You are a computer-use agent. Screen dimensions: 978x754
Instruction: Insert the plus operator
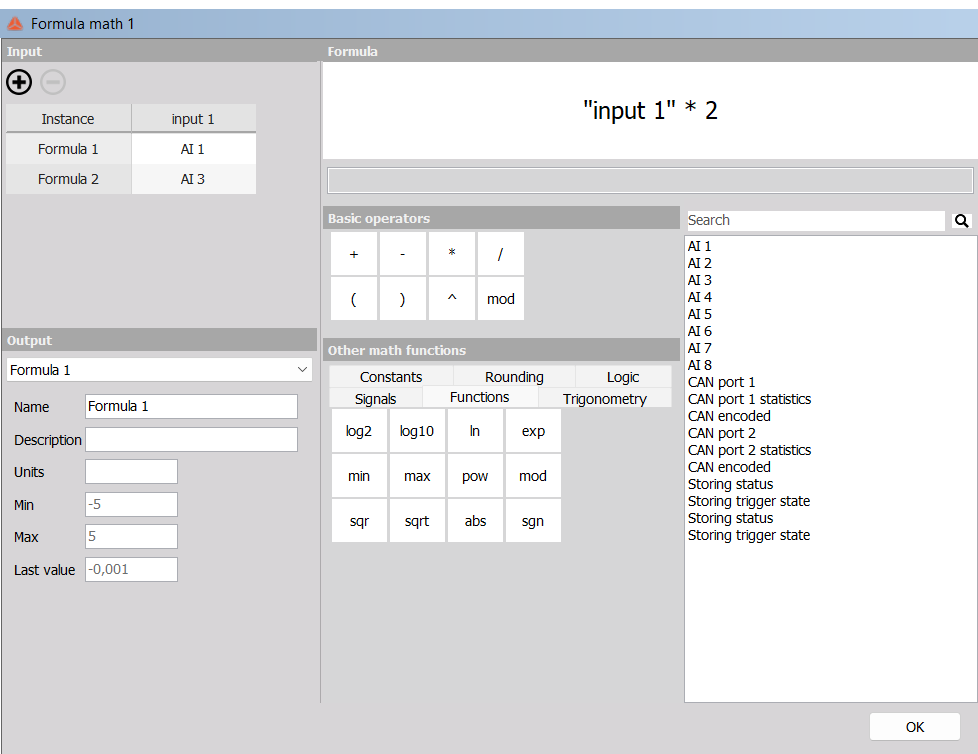click(x=354, y=254)
